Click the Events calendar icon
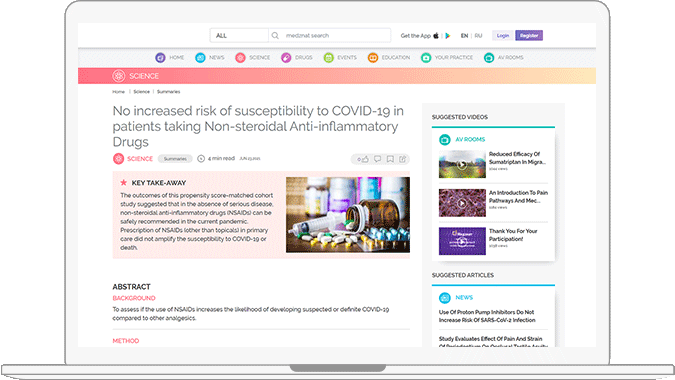 (x=328, y=57)
